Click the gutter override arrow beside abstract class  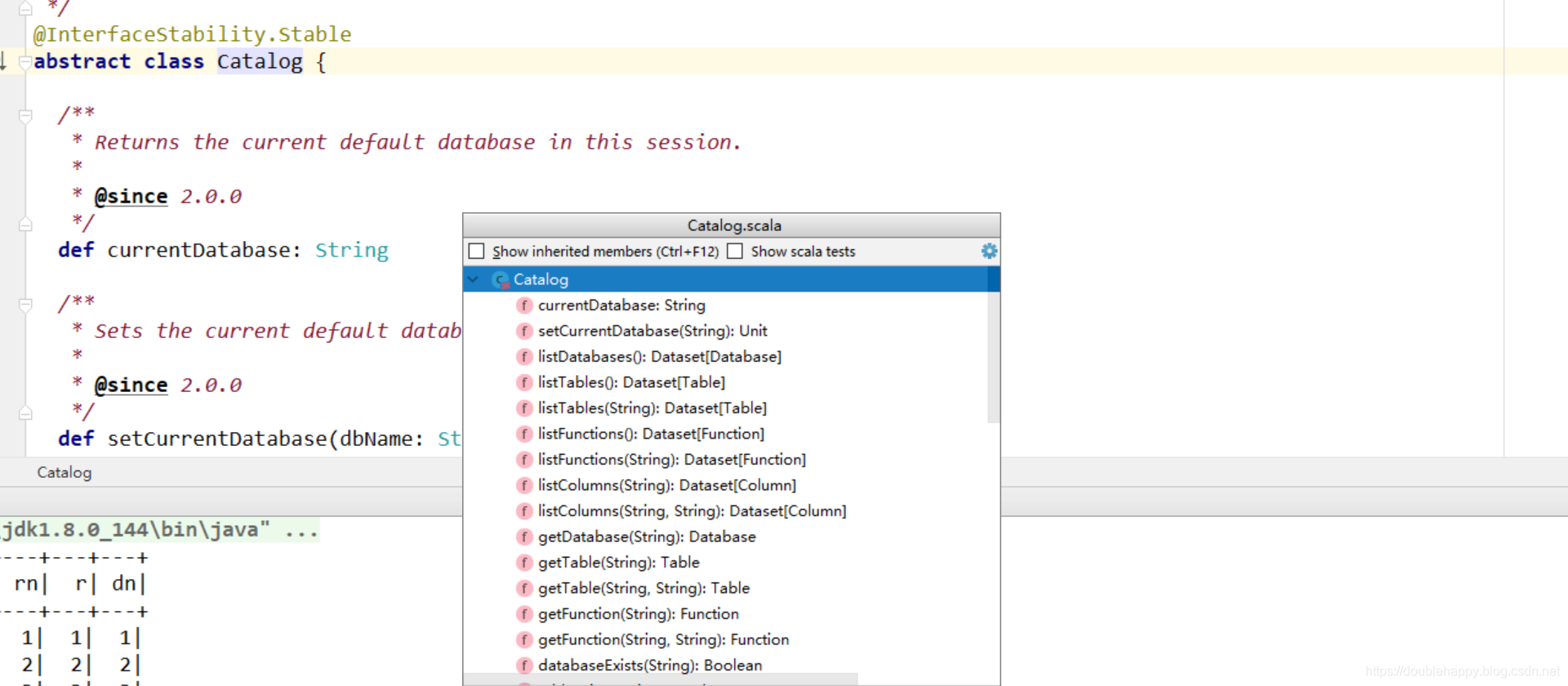(x=4, y=61)
